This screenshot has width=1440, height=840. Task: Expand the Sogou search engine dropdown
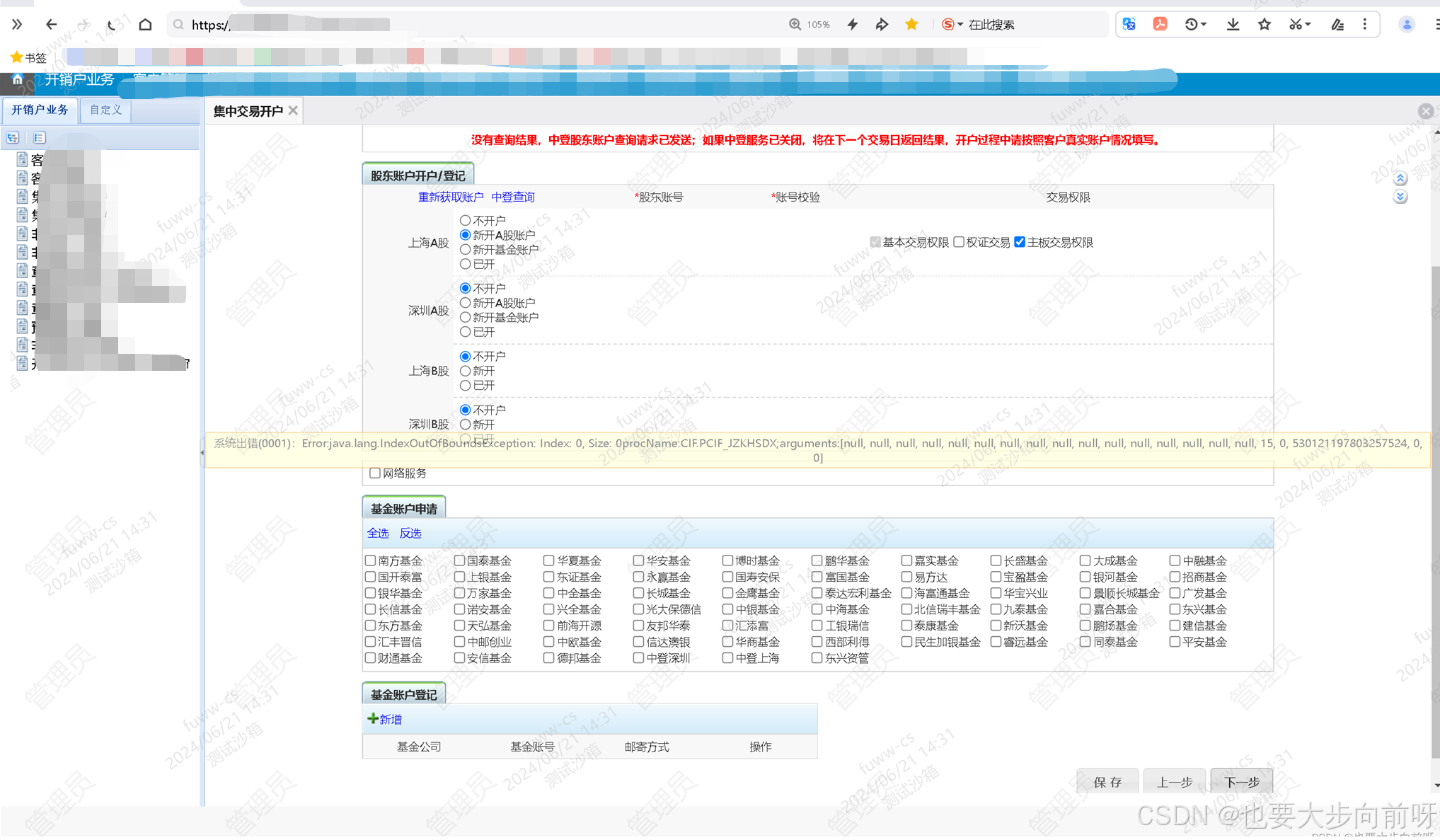tap(960, 24)
